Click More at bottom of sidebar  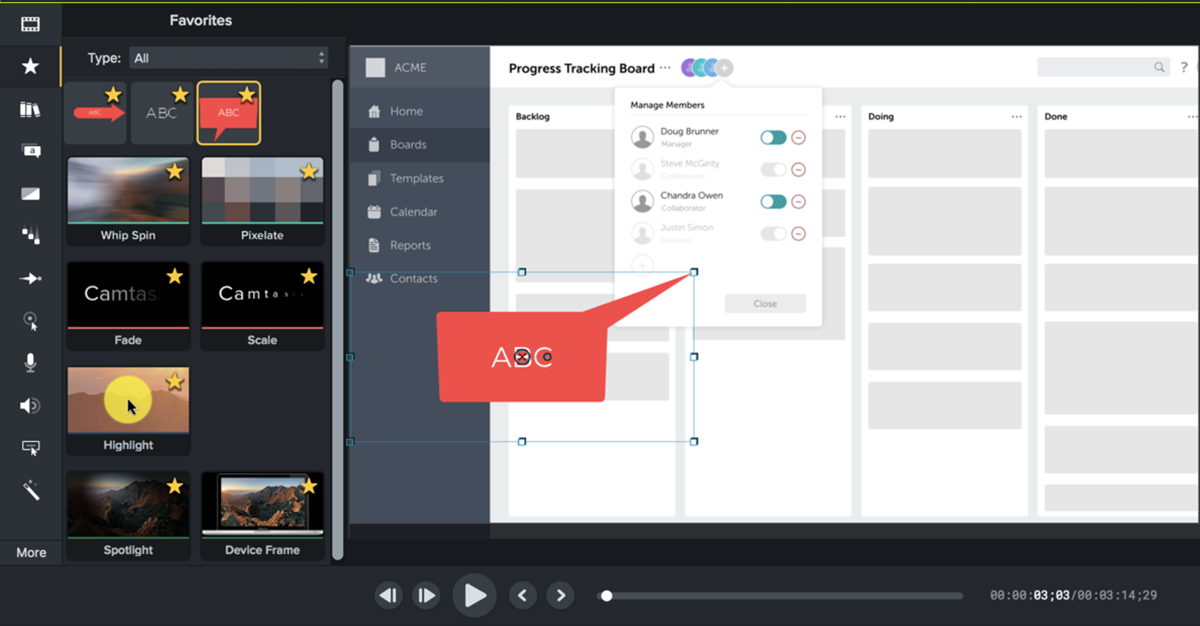tap(31, 552)
